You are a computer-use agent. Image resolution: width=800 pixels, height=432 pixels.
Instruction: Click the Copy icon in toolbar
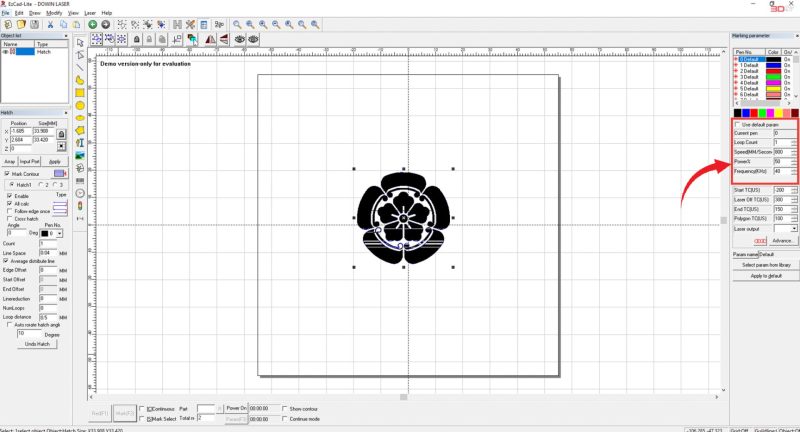pos(63,24)
